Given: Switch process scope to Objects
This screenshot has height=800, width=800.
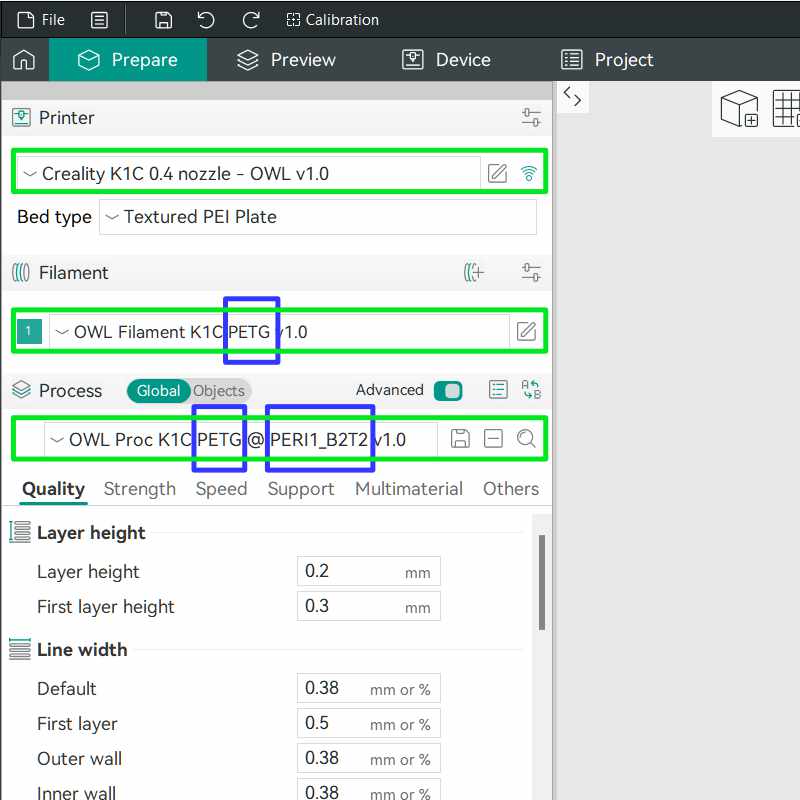Looking at the screenshot, I should click(x=219, y=391).
